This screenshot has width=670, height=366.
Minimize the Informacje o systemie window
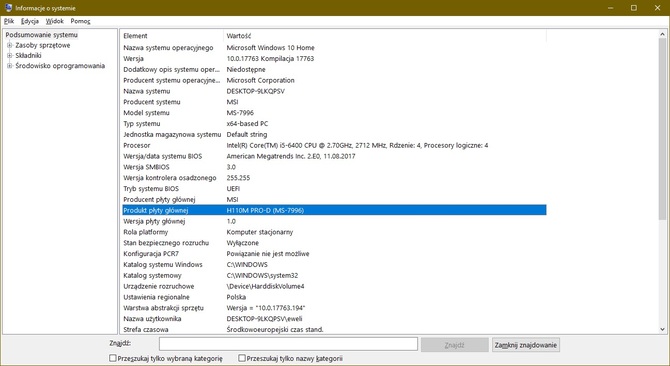pyautogui.click(x=611, y=8)
